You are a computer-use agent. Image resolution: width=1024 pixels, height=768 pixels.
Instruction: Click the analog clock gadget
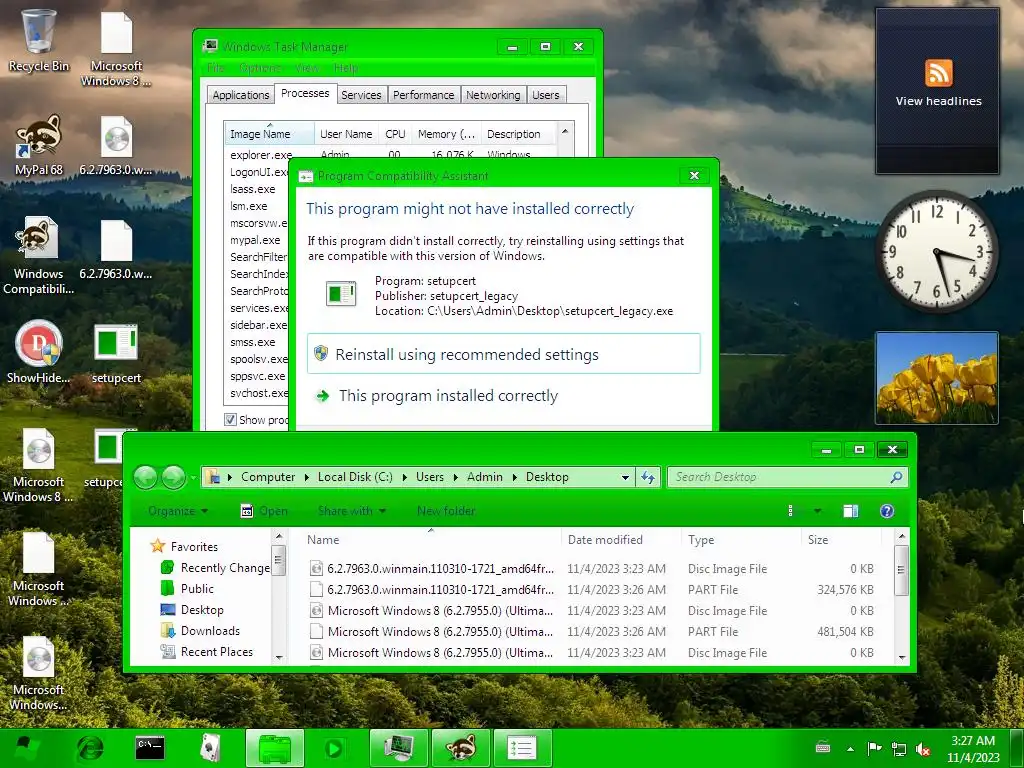pyautogui.click(x=936, y=251)
